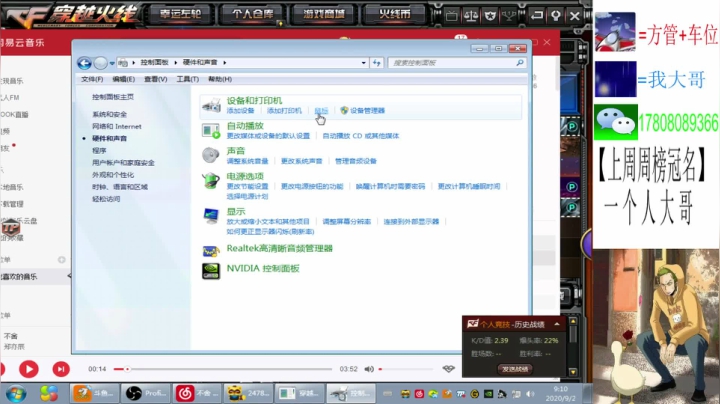
Task: Open the 工具(T) menu
Action: point(187,79)
